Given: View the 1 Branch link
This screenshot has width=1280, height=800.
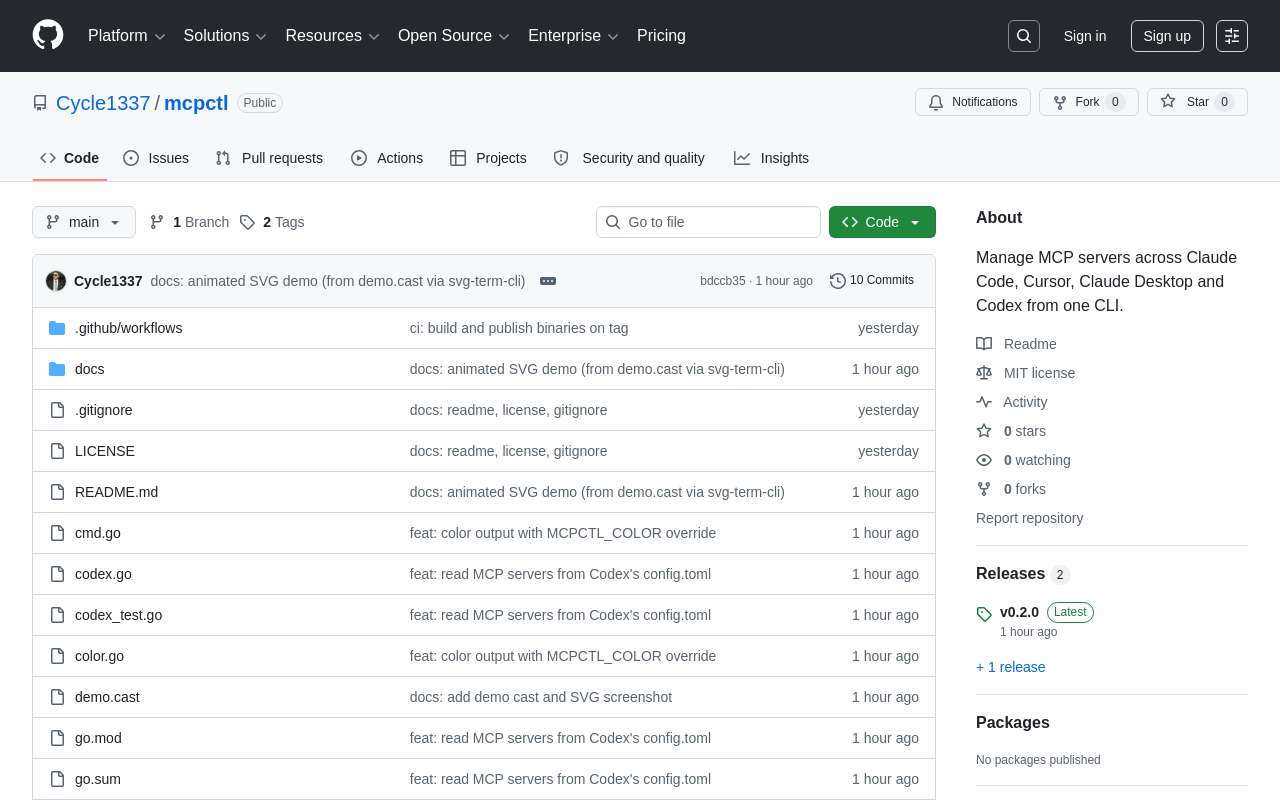Looking at the screenshot, I should coord(189,222).
